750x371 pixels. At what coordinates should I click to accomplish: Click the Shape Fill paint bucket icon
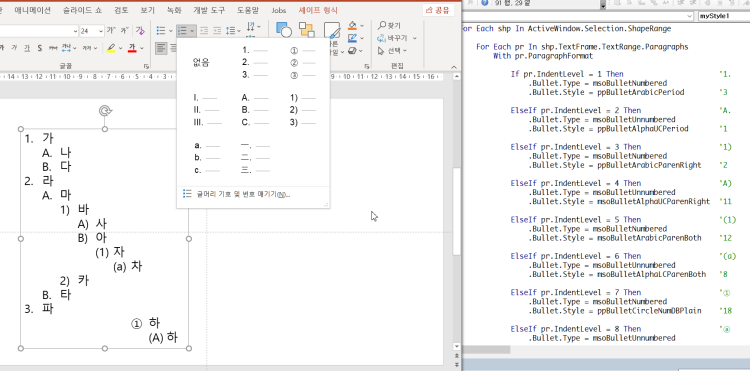tap(353, 25)
